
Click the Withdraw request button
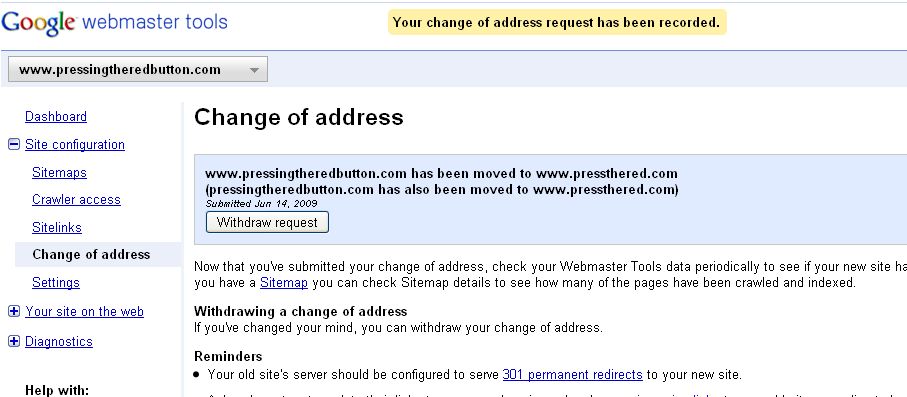point(267,222)
